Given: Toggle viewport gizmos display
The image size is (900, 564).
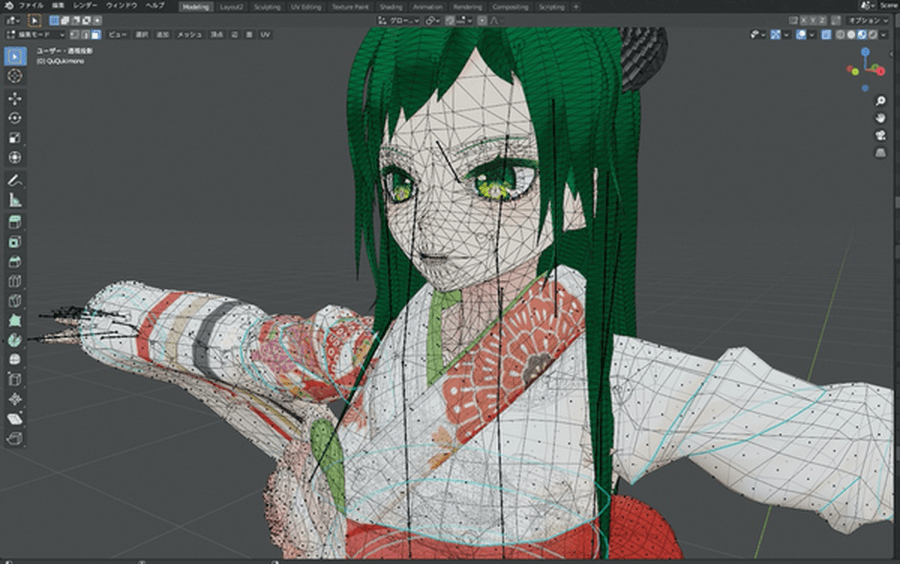Looking at the screenshot, I should tap(775, 34).
